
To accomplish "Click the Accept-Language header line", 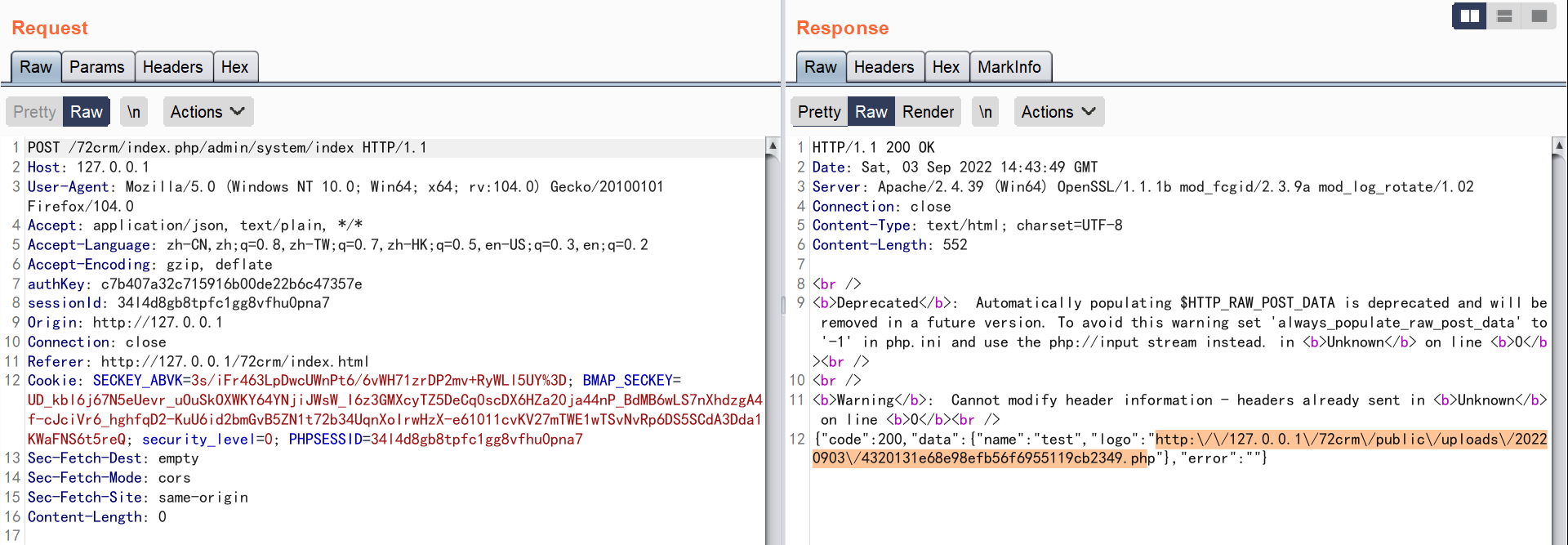I will pyautogui.click(x=338, y=245).
